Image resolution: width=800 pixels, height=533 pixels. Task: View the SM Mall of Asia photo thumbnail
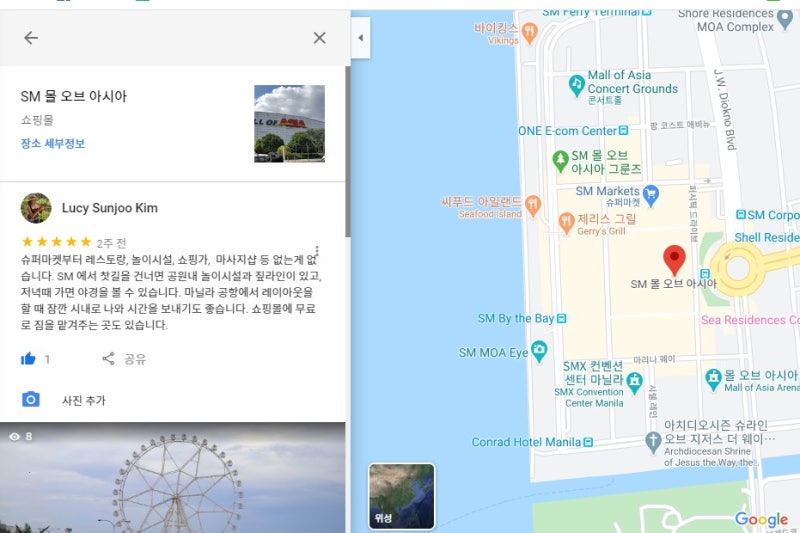[x=289, y=123]
